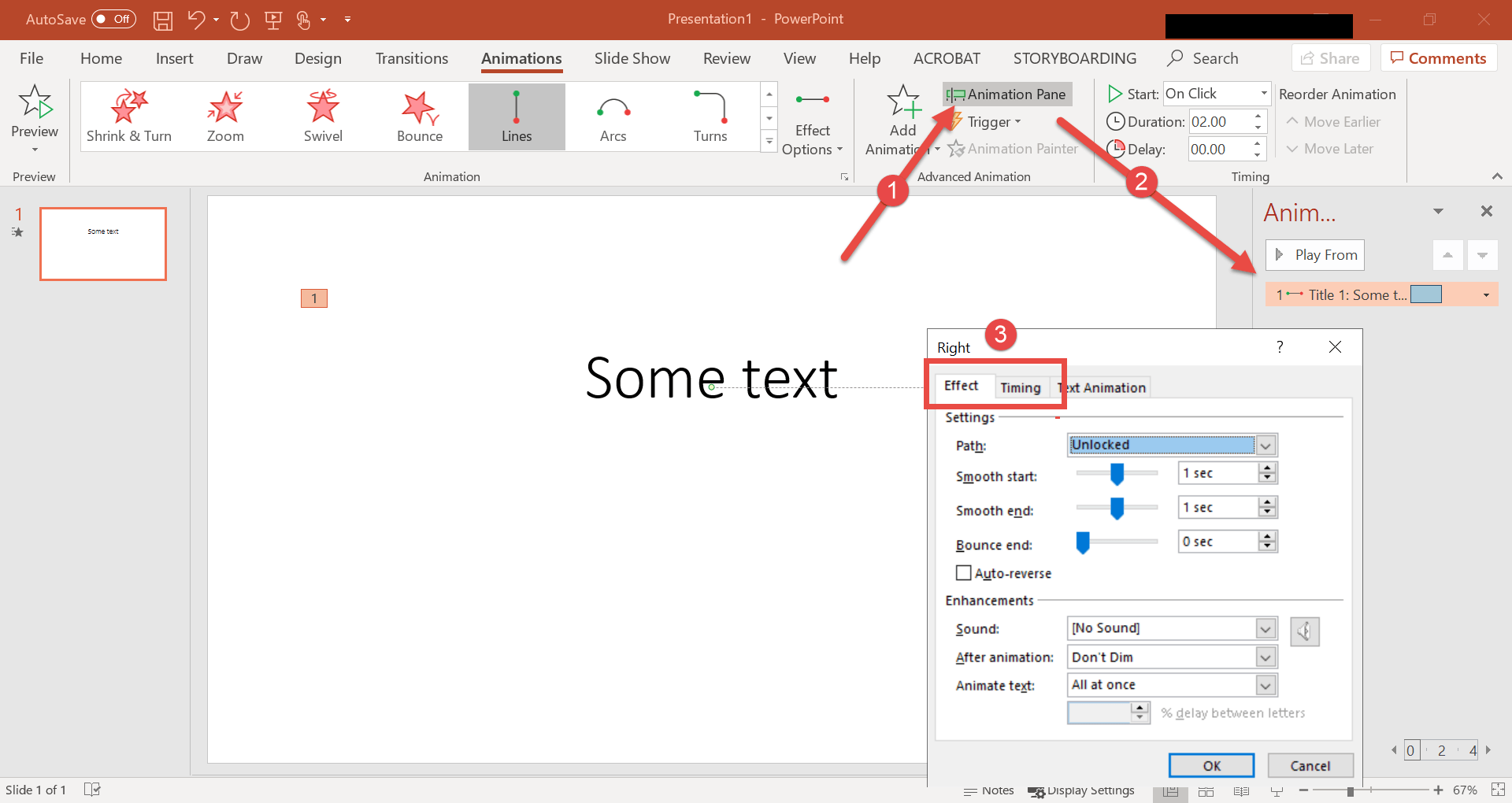Toggle the Animation Pane button

tap(1006, 94)
